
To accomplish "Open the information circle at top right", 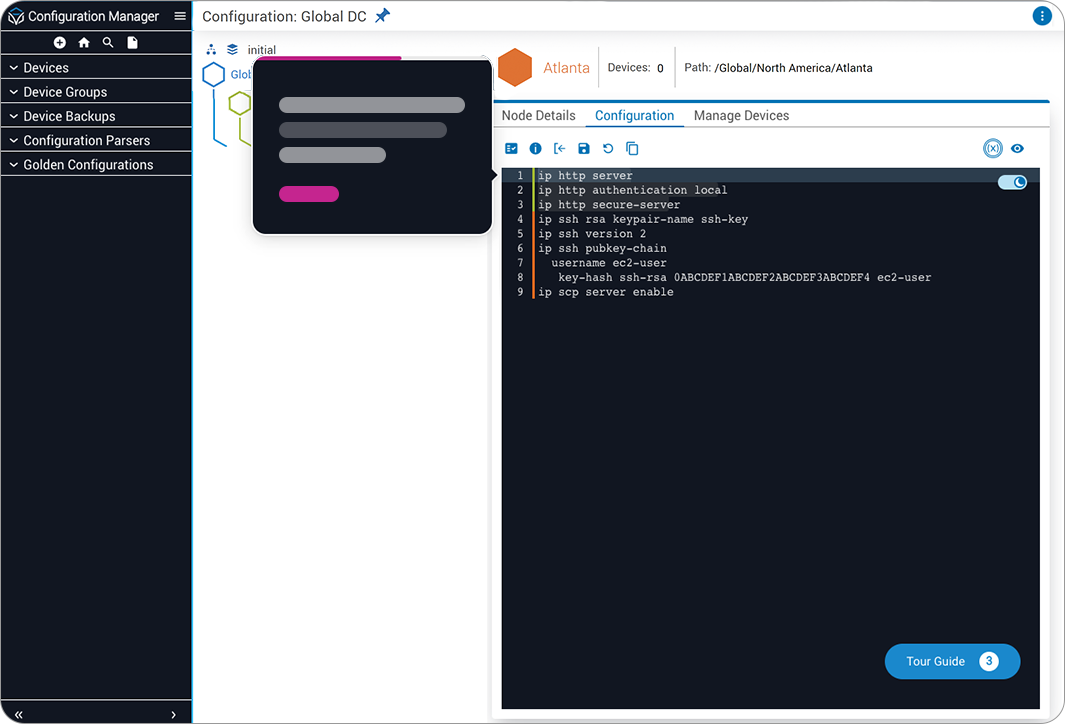I will click(1041, 15).
